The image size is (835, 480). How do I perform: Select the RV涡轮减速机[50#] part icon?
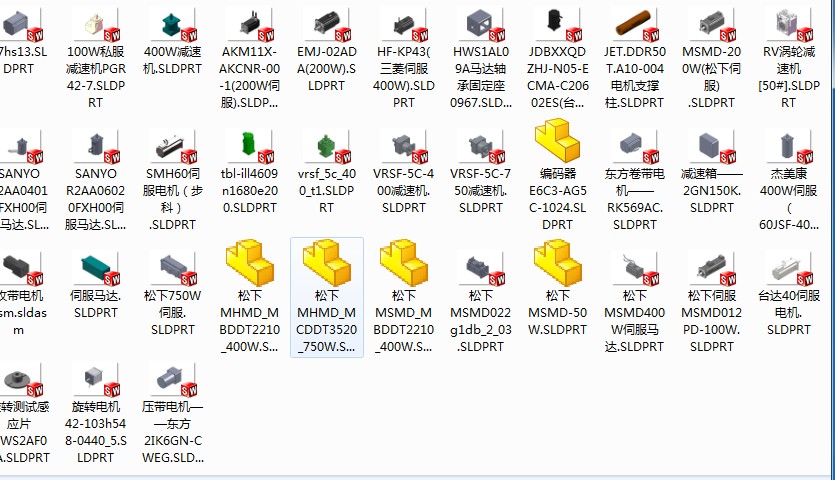789,25
